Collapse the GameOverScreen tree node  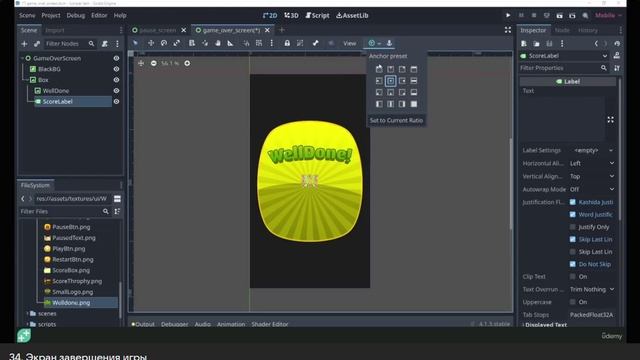tap(22, 58)
